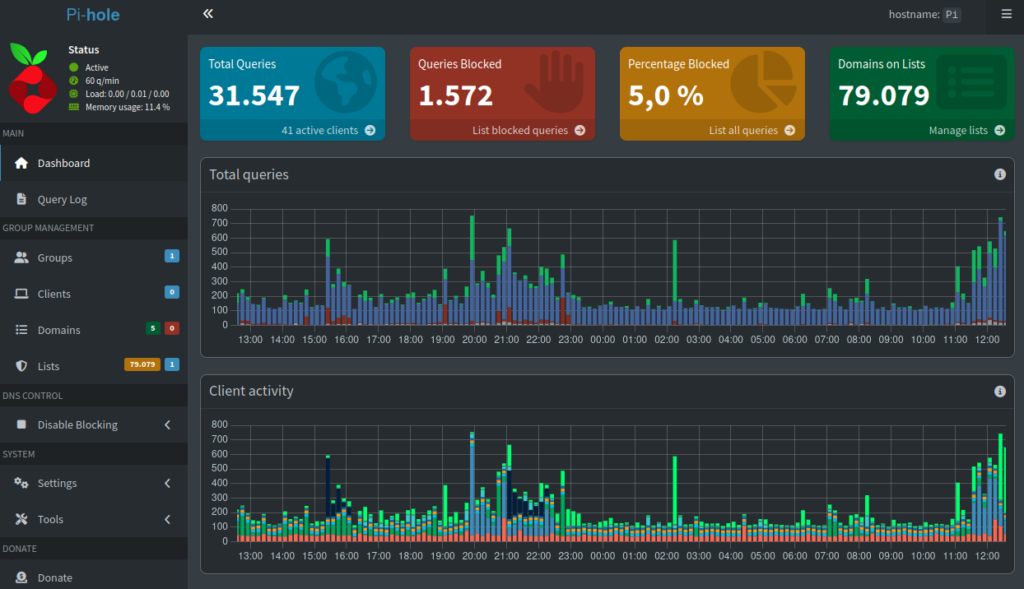Click the Disable Blocking stop icon
This screenshot has width=1024, height=589.
click(x=22, y=424)
